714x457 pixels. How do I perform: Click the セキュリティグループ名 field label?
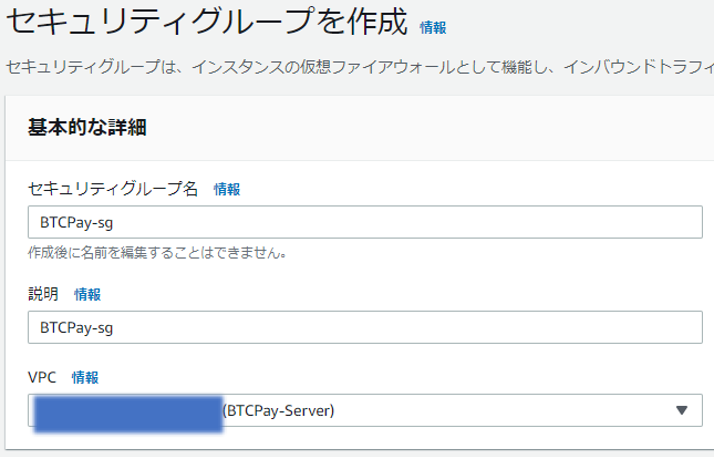113,188
